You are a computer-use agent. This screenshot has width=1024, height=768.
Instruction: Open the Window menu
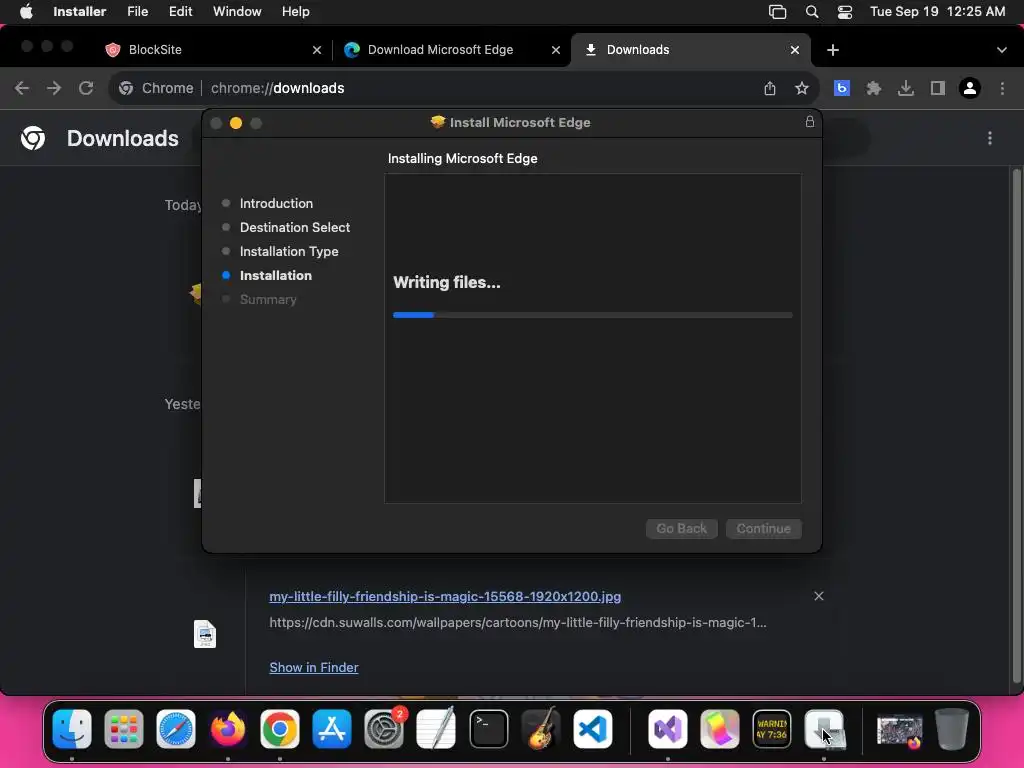(237, 12)
